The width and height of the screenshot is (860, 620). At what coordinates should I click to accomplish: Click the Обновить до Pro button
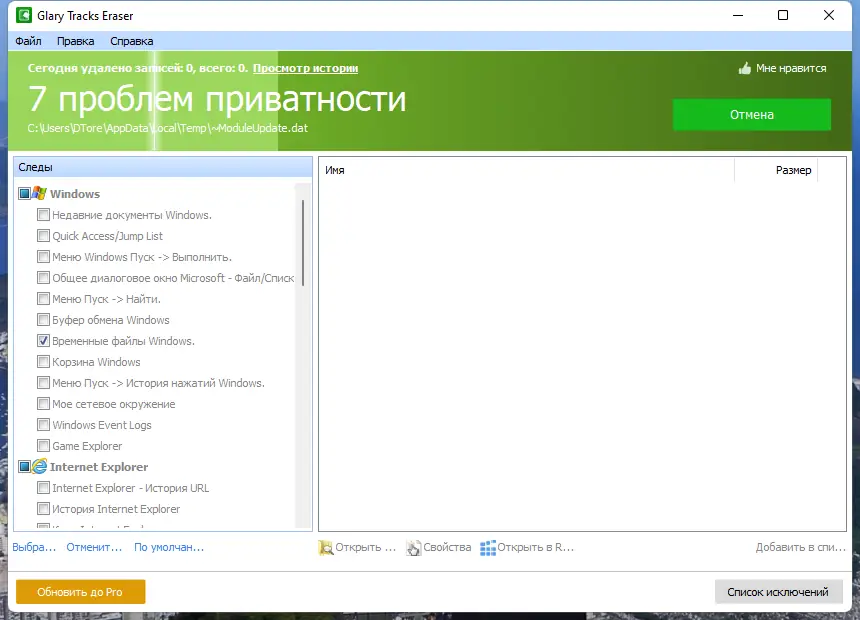point(81,591)
